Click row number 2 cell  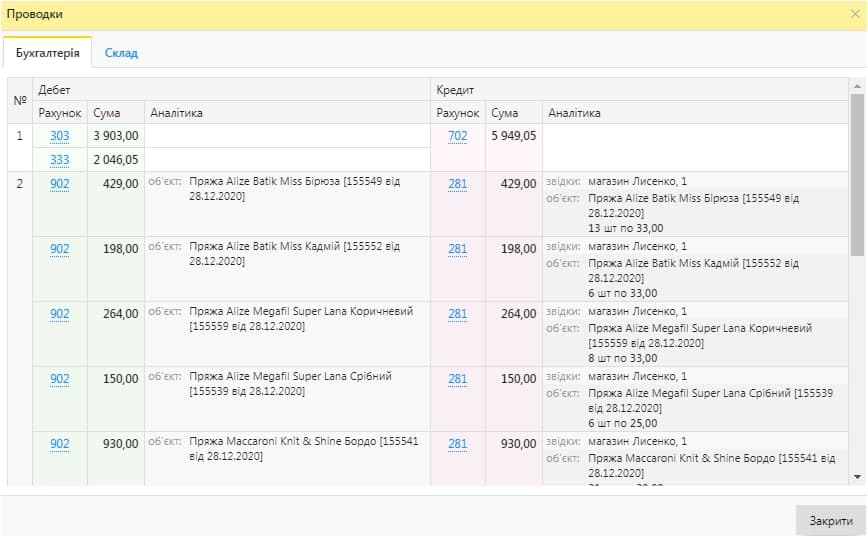point(20,329)
